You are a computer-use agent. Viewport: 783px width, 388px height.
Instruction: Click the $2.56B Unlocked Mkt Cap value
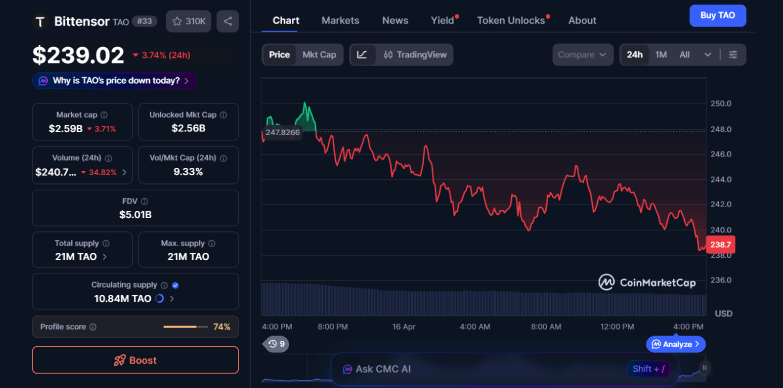pos(188,129)
